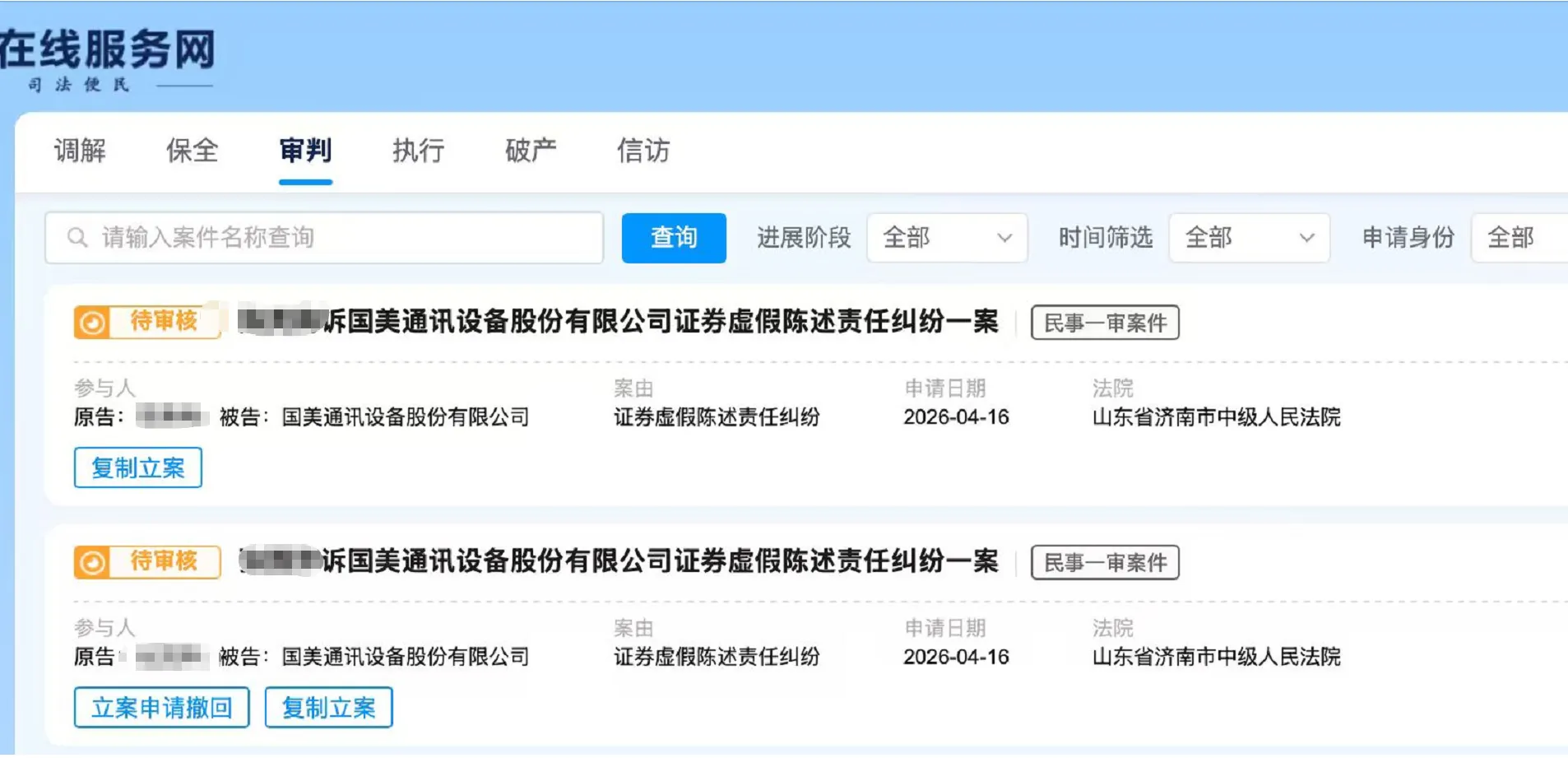Viewport: 1568px width, 758px height.
Task: Focus the case name search field
Action: click(x=324, y=238)
